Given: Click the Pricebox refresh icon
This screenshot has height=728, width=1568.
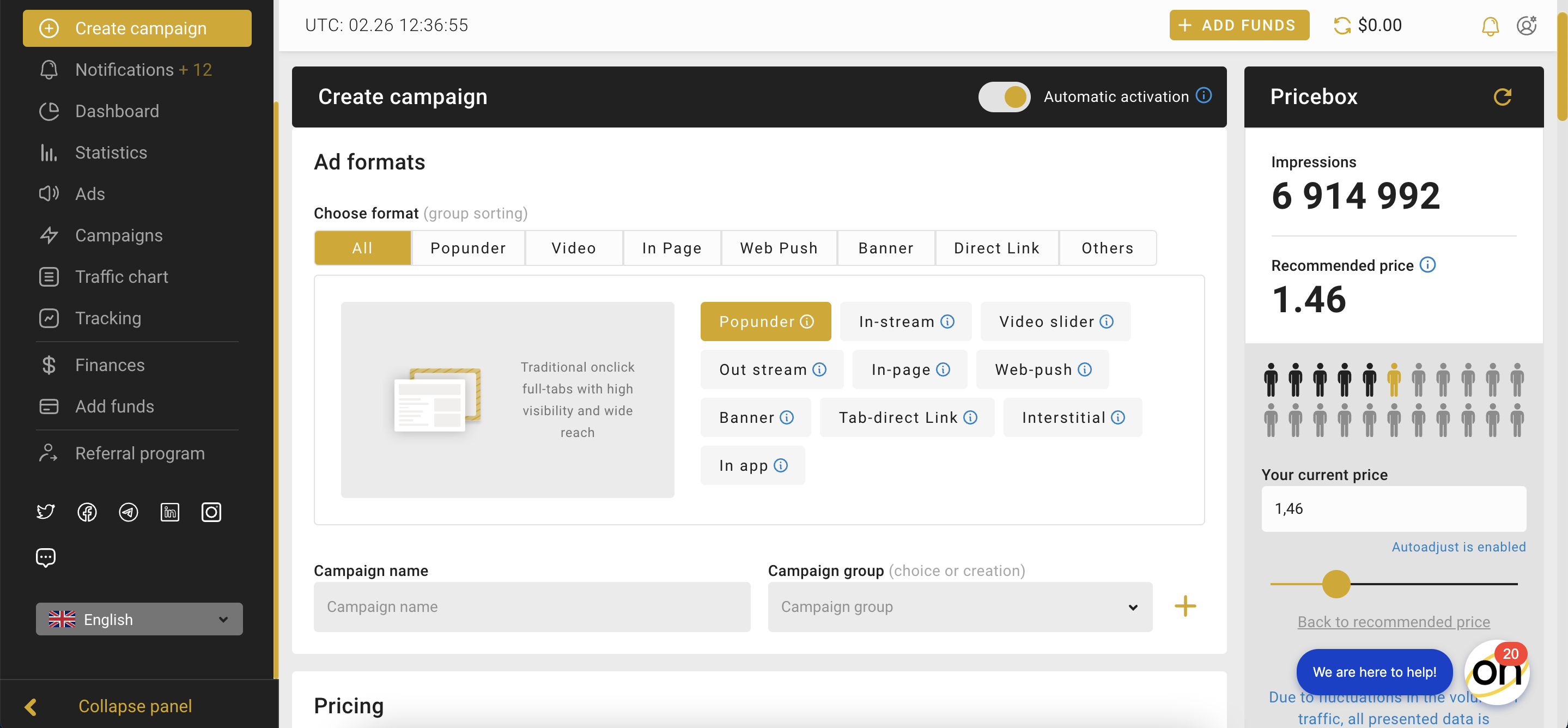Looking at the screenshot, I should 1502,97.
